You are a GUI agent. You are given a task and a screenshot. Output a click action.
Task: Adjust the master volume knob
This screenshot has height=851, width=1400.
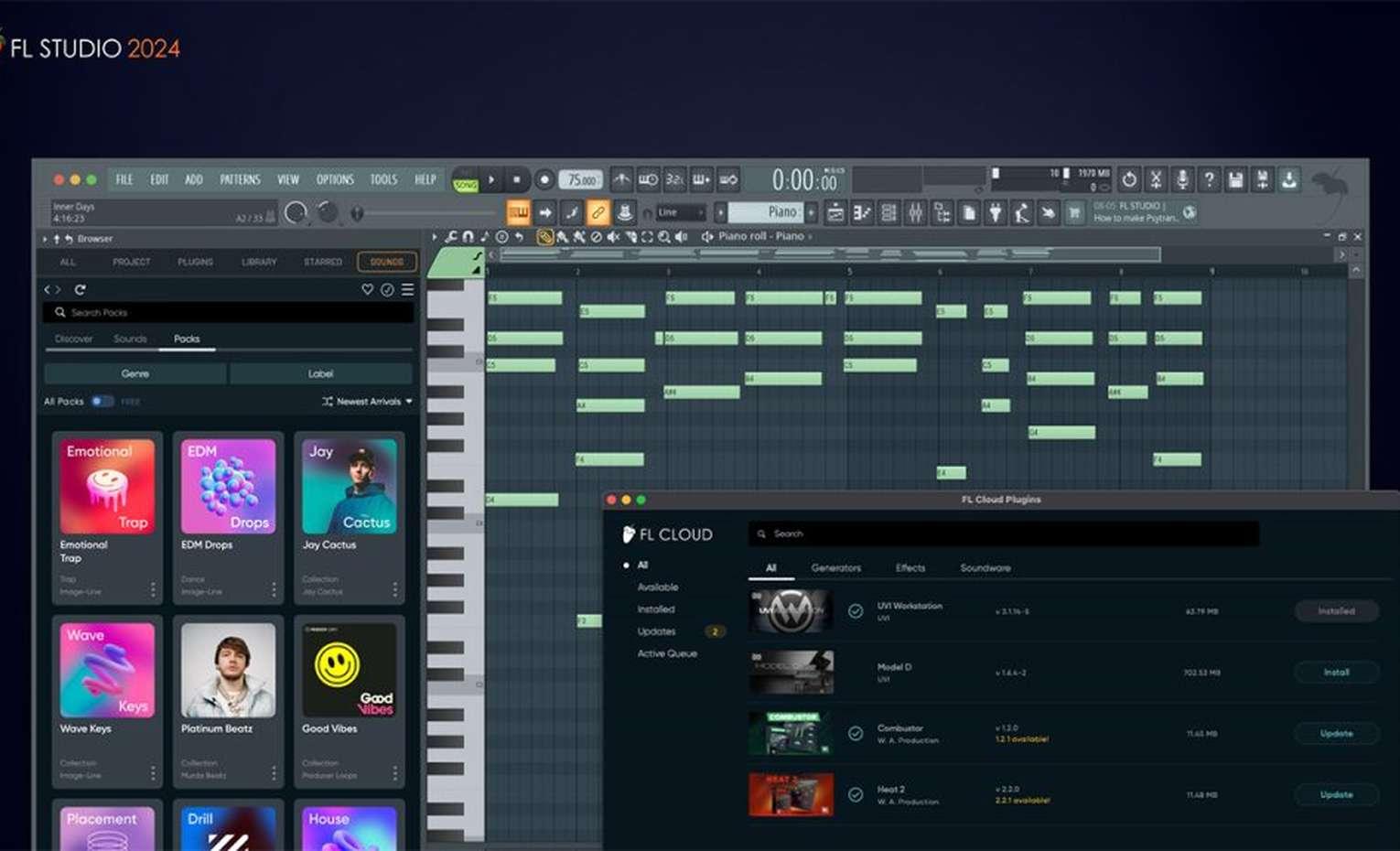[296, 212]
